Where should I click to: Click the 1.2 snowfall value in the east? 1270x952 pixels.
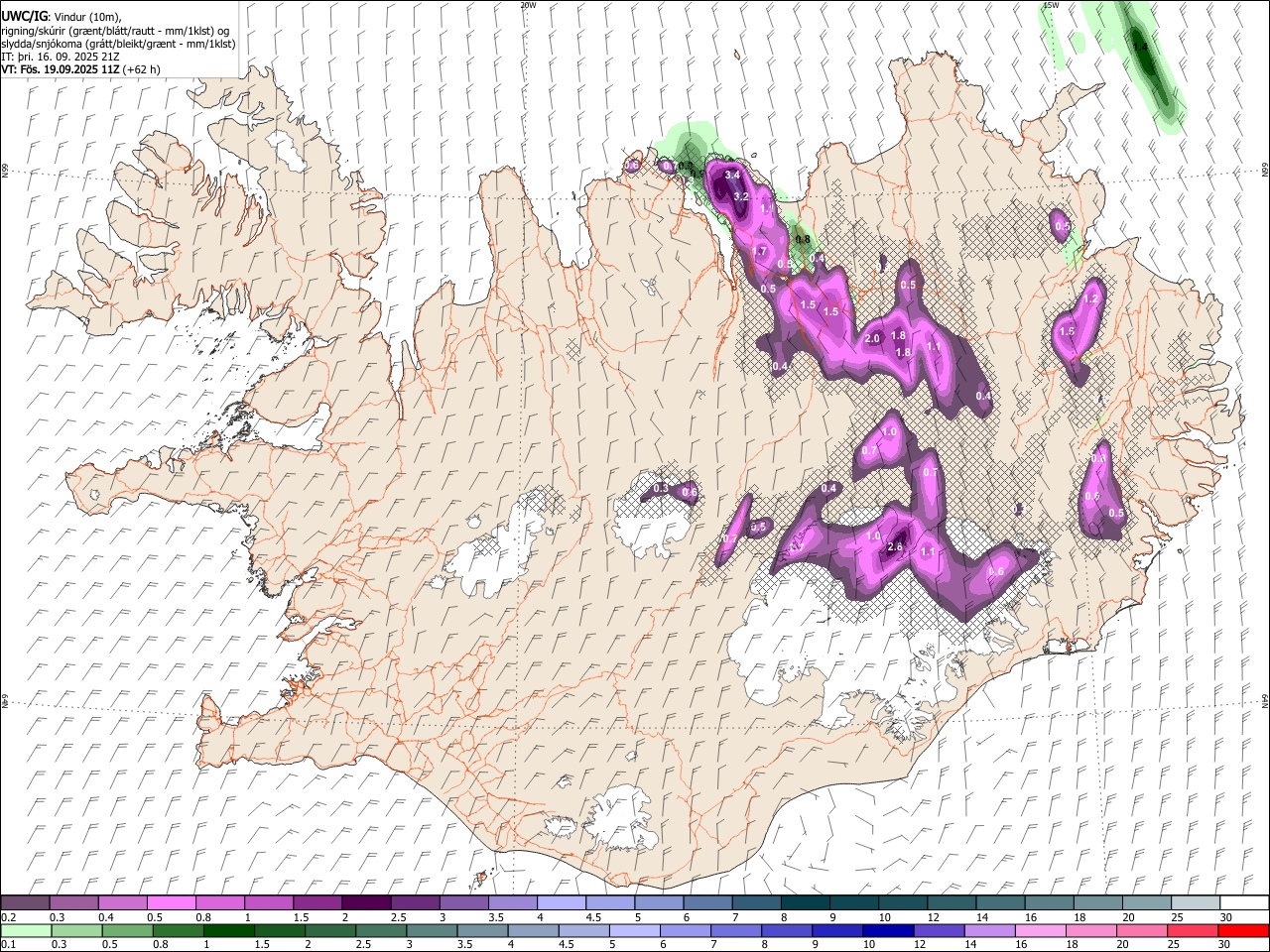pos(1091,298)
